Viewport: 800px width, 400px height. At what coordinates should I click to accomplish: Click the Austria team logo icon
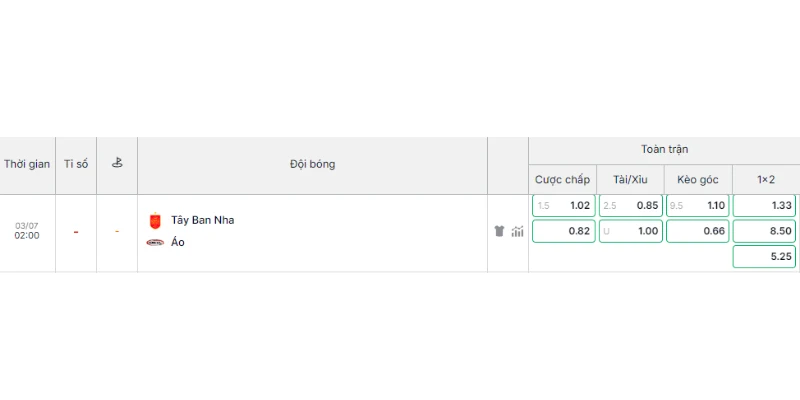click(155, 242)
